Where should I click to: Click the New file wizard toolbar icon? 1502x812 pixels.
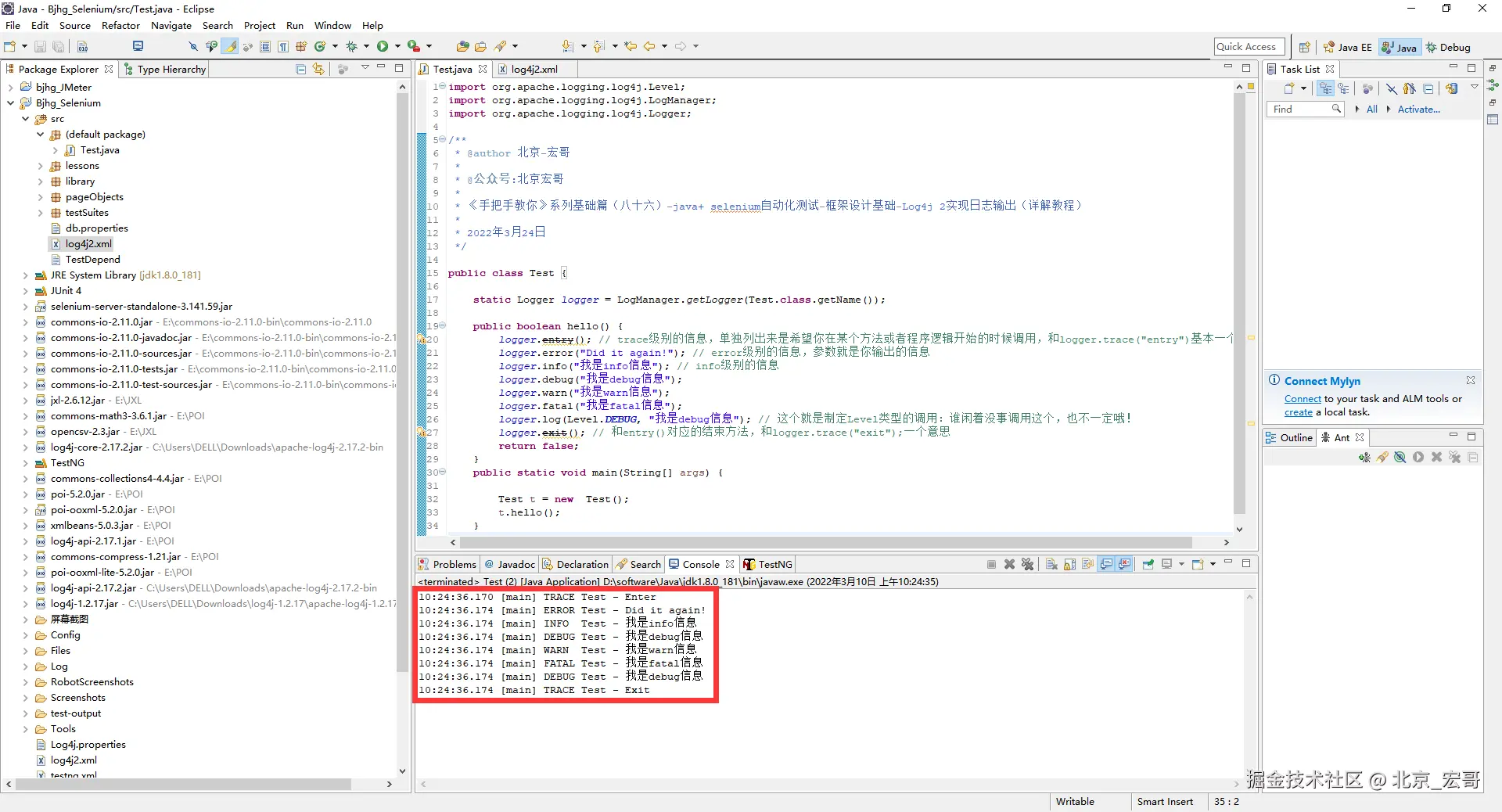pos(10,46)
